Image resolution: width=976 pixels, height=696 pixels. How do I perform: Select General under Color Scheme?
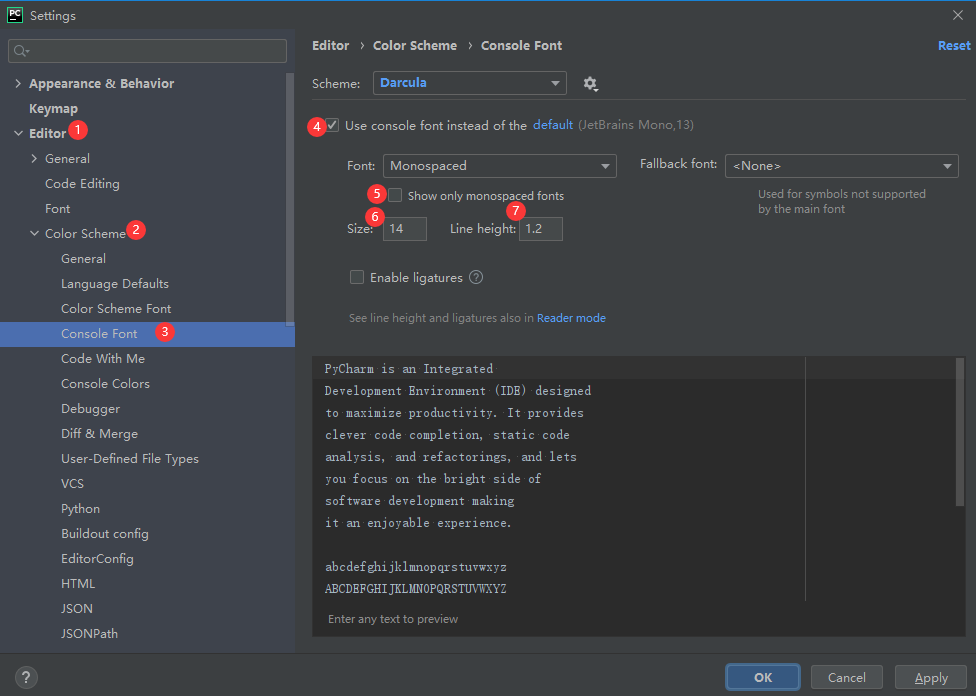point(83,258)
